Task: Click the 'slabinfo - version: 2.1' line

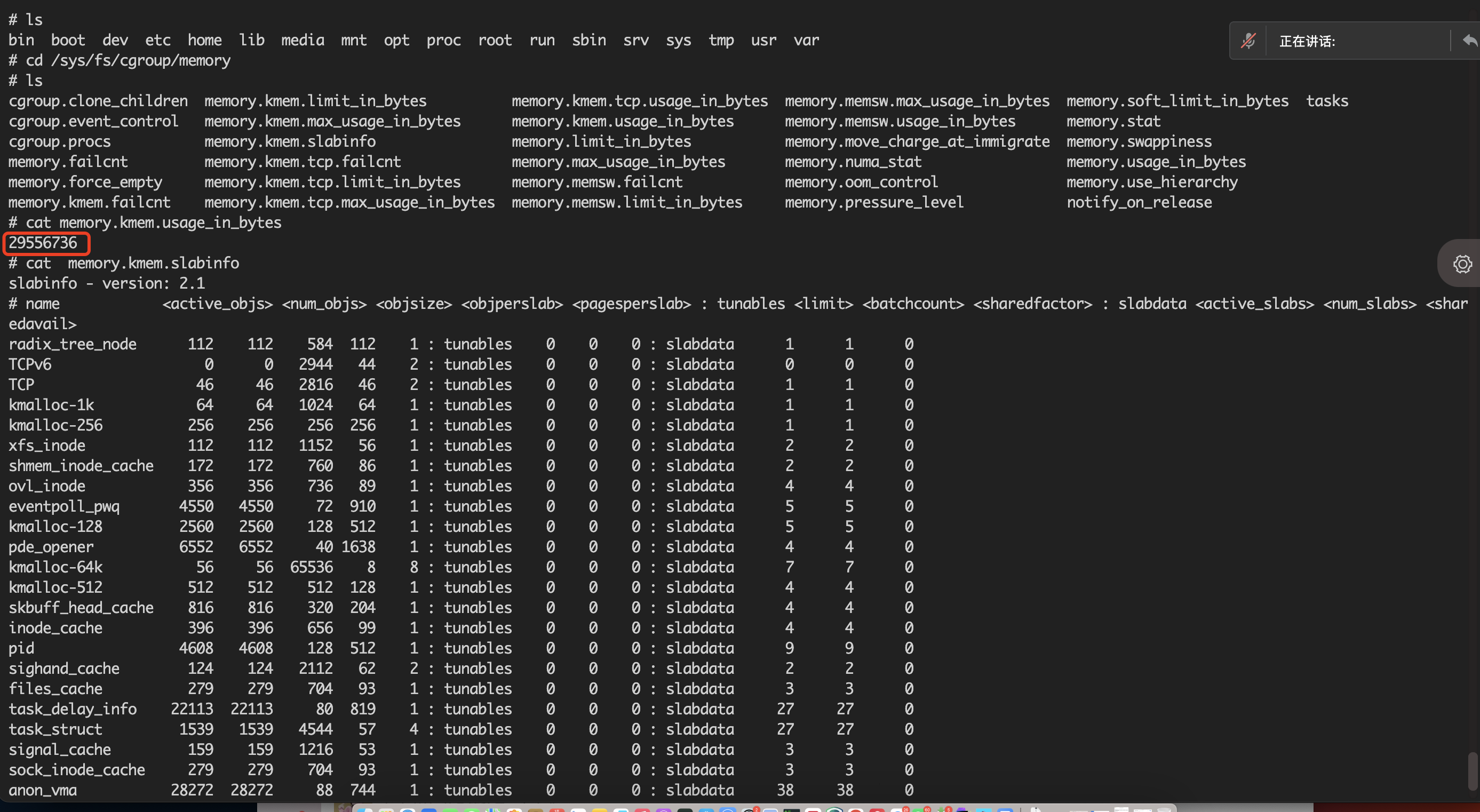Action: click(x=107, y=283)
